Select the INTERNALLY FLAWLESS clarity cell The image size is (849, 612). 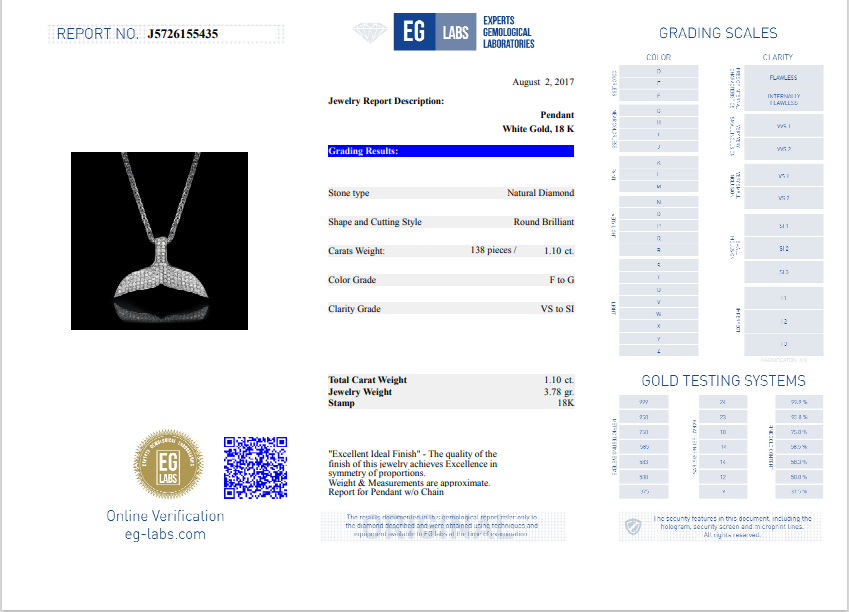pos(783,99)
